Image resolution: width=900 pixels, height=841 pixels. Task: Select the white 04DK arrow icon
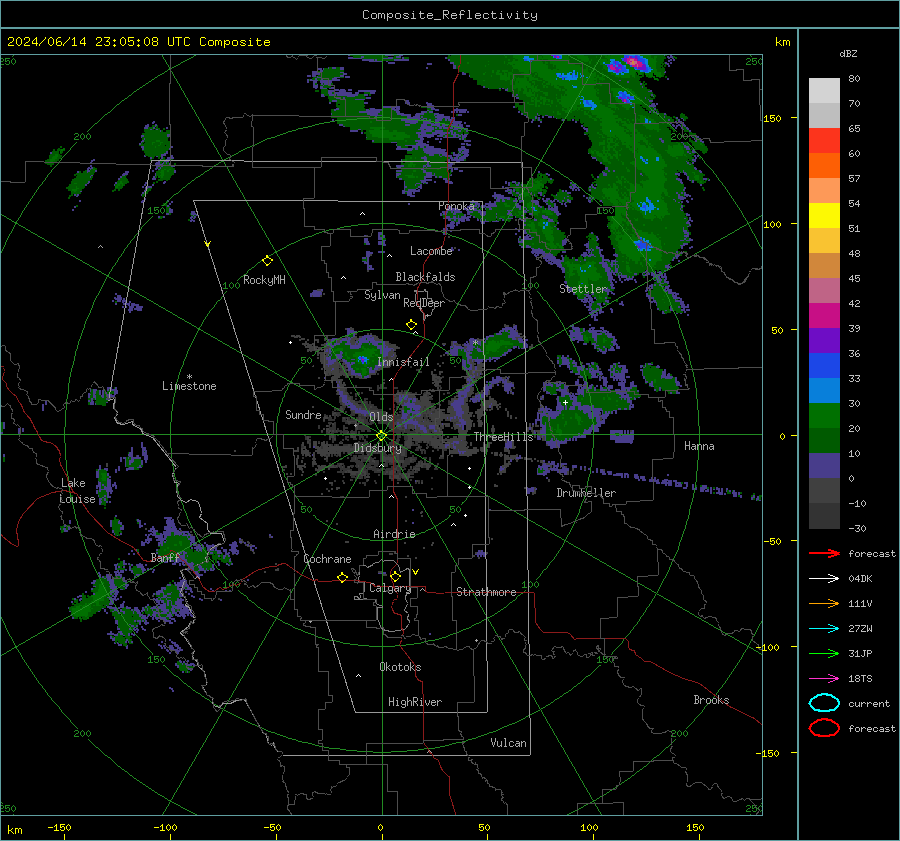click(x=824, y=579)
